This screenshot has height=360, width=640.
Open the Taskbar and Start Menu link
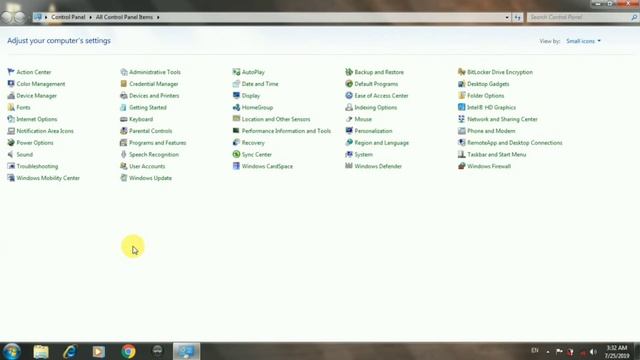click(x=496, y=155)
